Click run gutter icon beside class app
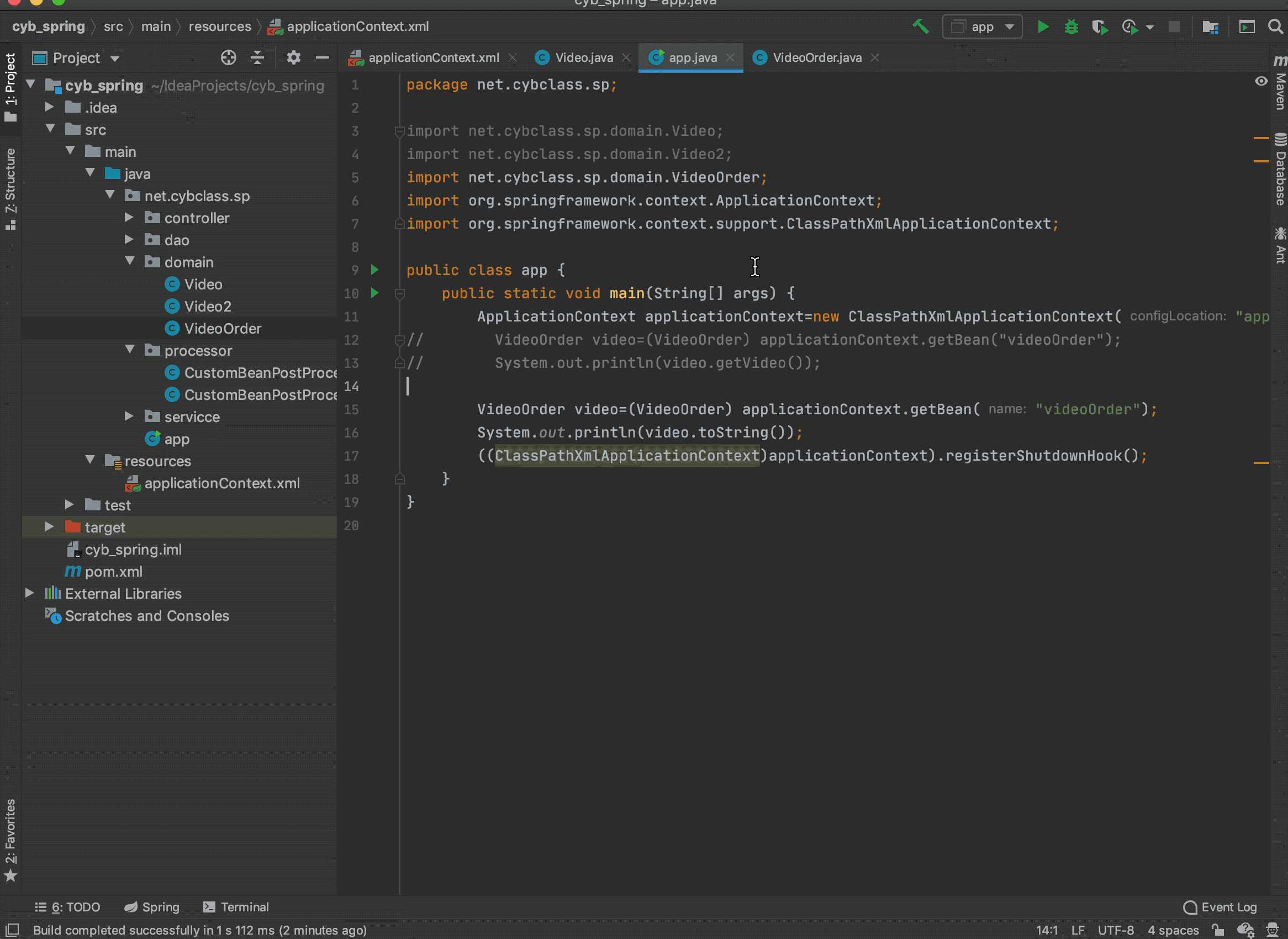This screenshot has width=1288, height=939. pyautogui.click(x=374, y=270)
